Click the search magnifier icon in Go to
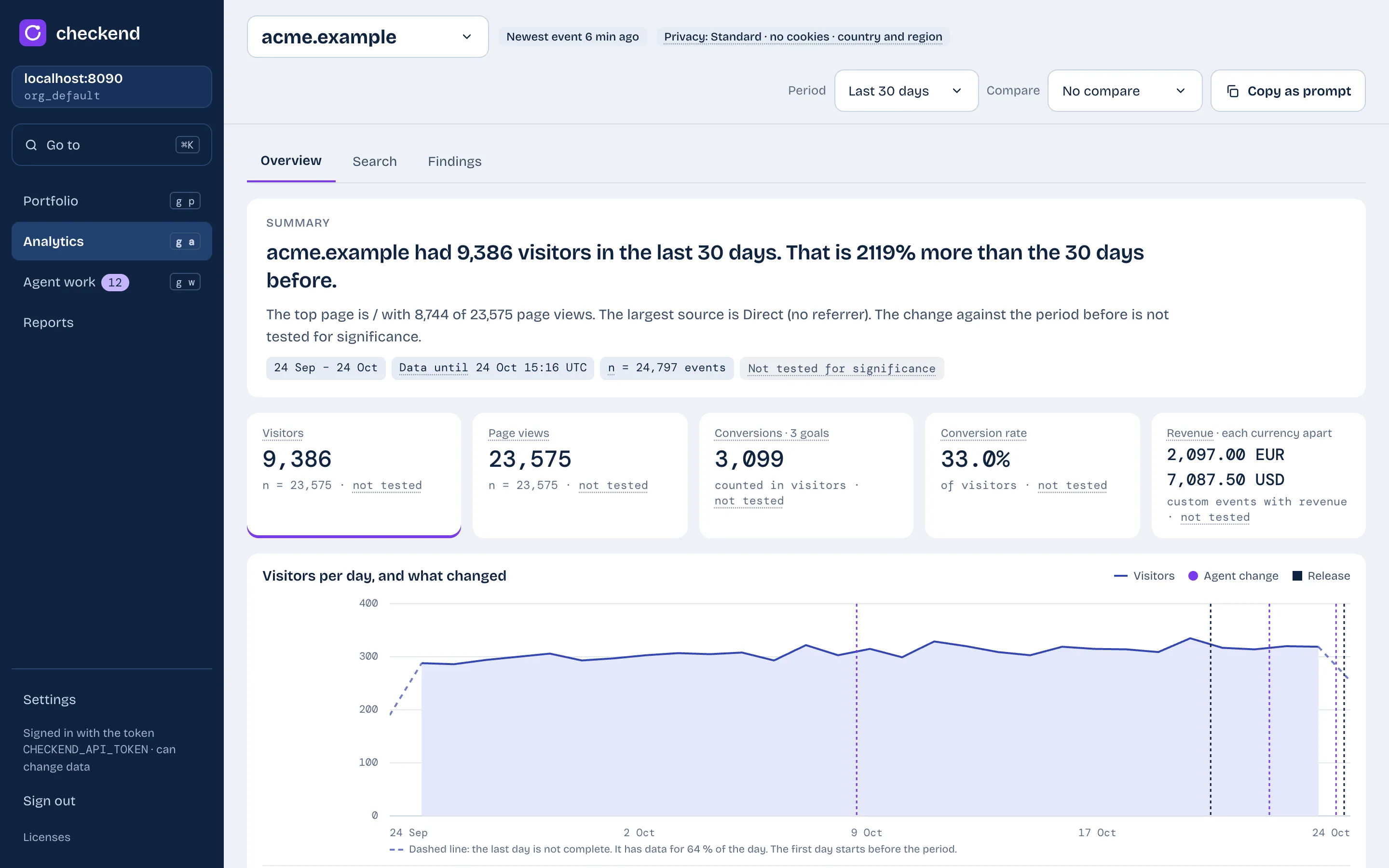This screenshot has width=1389, height=868. point(31,145)
